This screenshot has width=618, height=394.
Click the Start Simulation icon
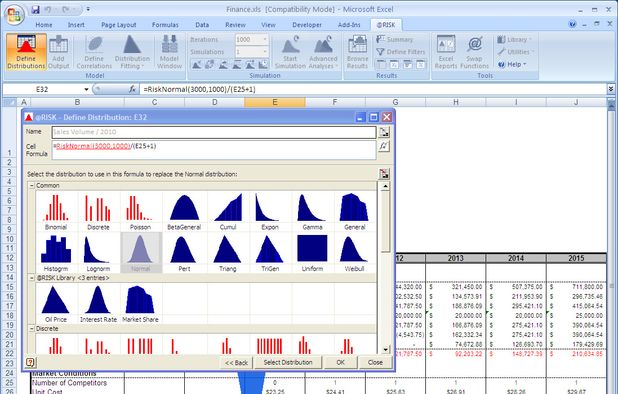tap(290, 52)
